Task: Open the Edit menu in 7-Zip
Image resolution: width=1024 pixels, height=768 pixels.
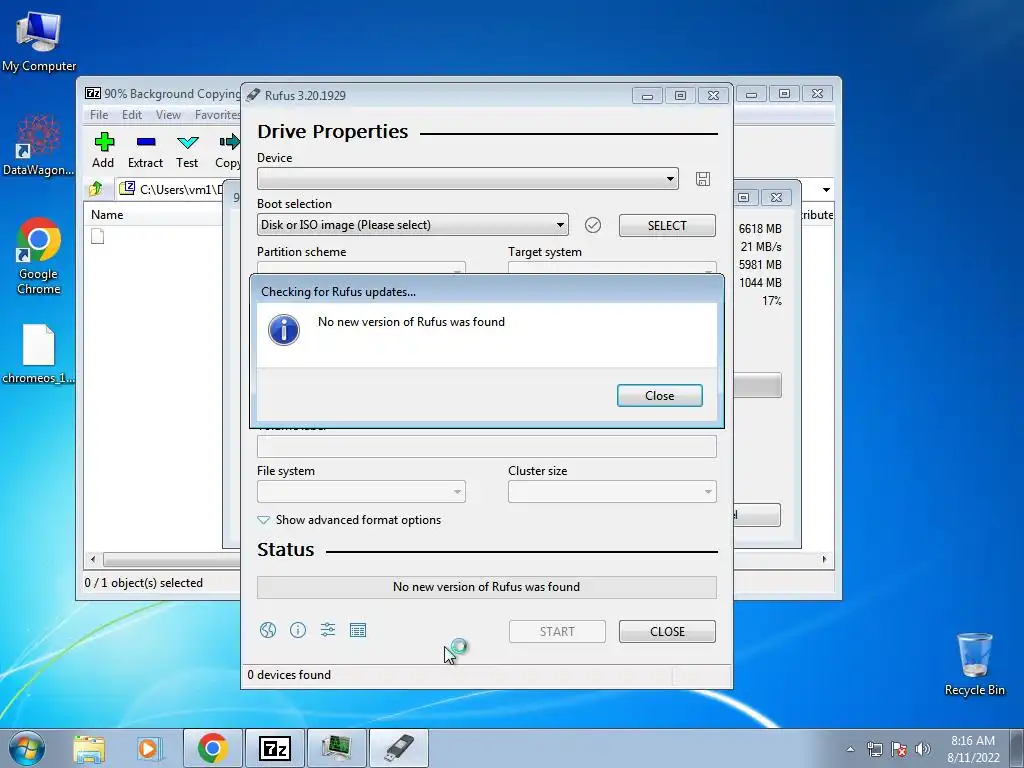Action: (x=132, y=115)
